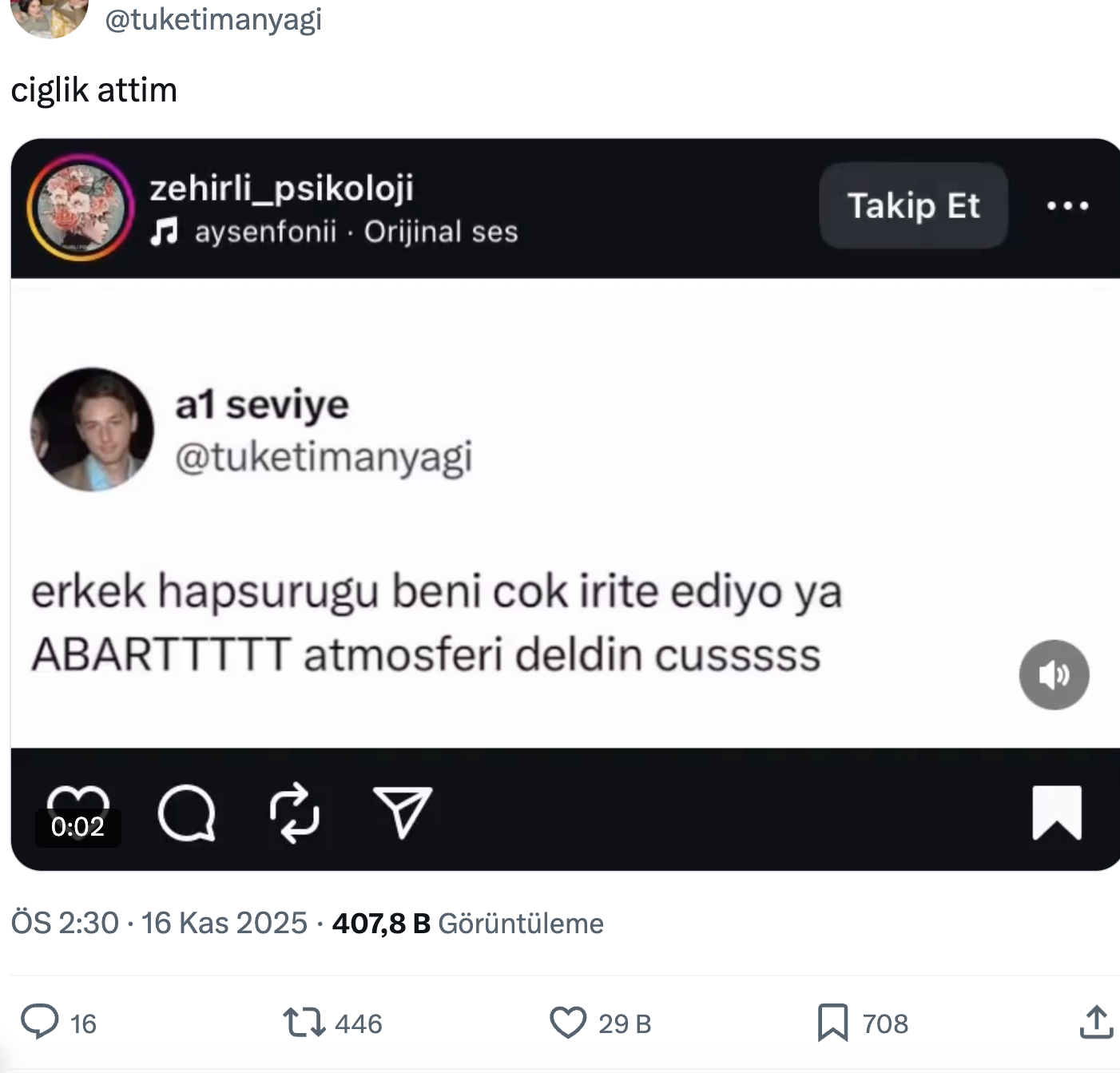Click the zehirli_psikoloji story ring avatar
1120x1073 pixels.
[x=80, y=207]
